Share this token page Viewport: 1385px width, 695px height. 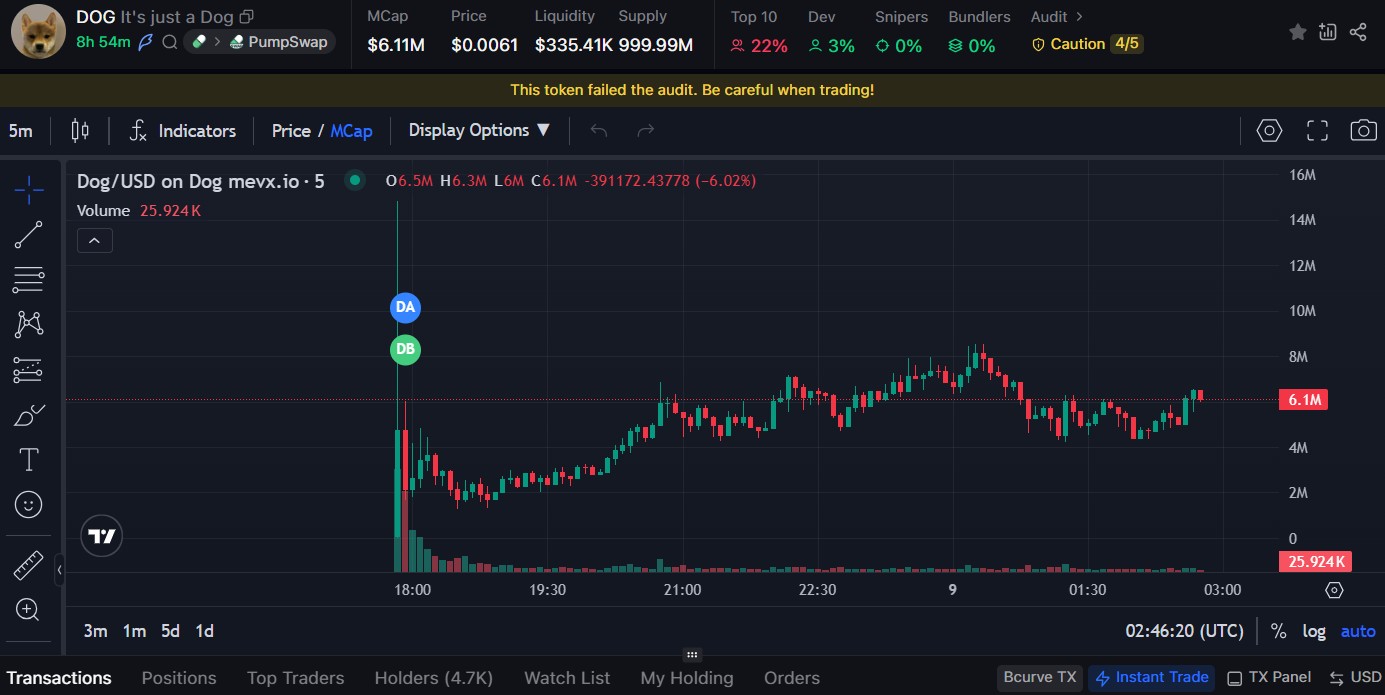[1358, 32]
